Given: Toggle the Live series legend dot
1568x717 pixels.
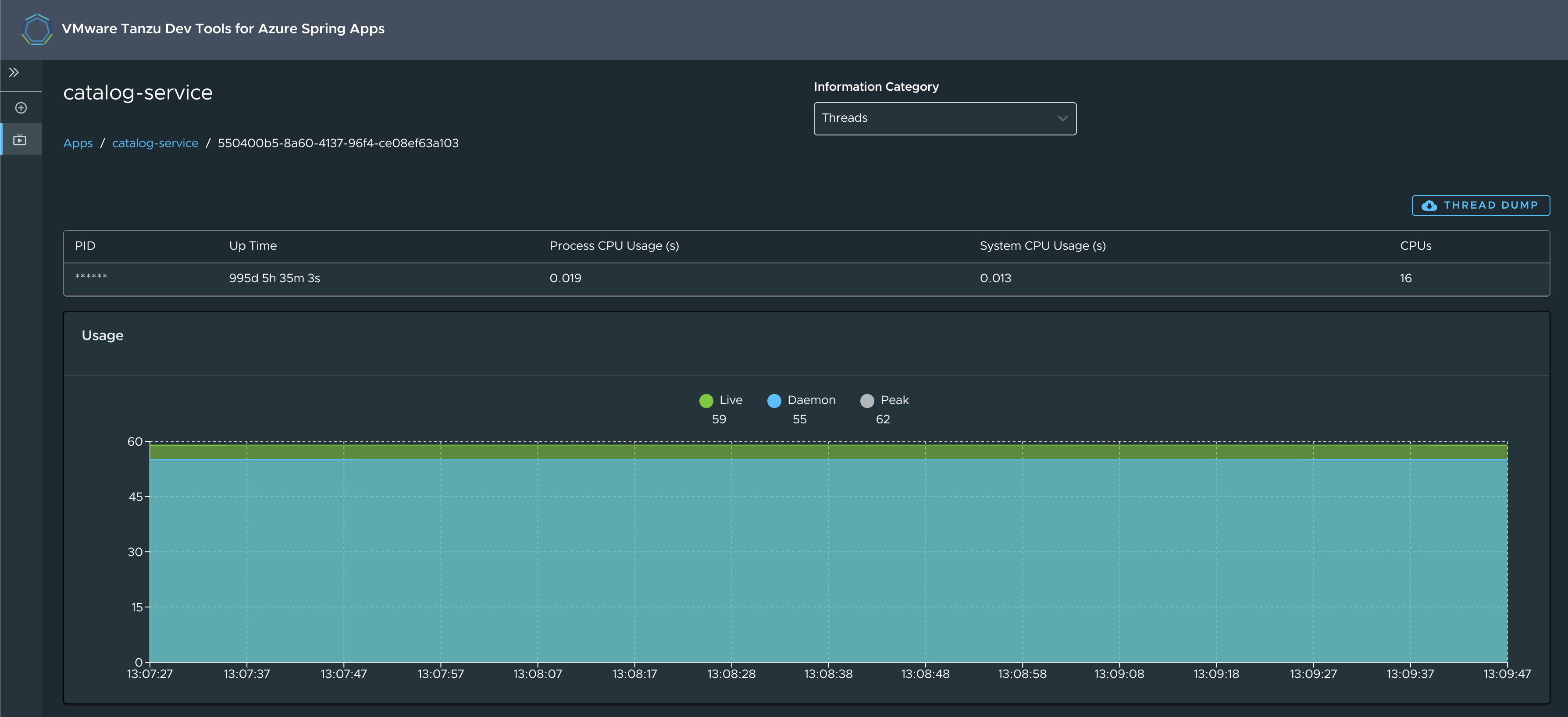Looking at the screenshot, I should (x=706, y=401).
